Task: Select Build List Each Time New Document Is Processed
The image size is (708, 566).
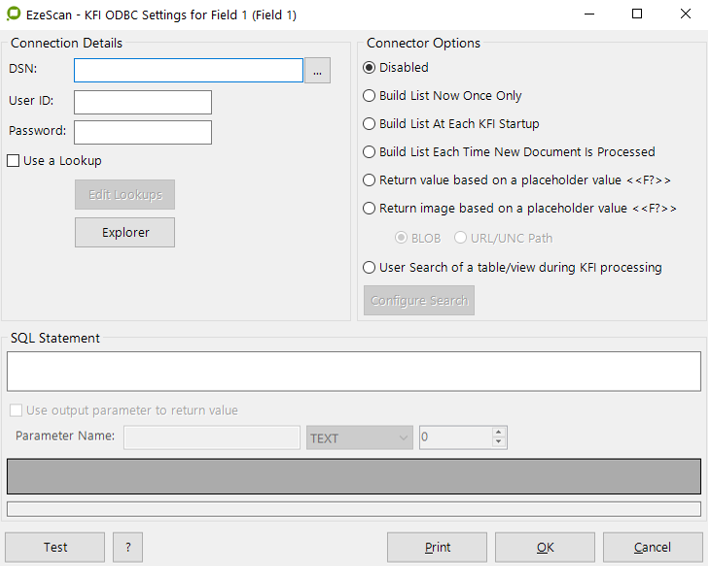Action: (x=370, y=152)
